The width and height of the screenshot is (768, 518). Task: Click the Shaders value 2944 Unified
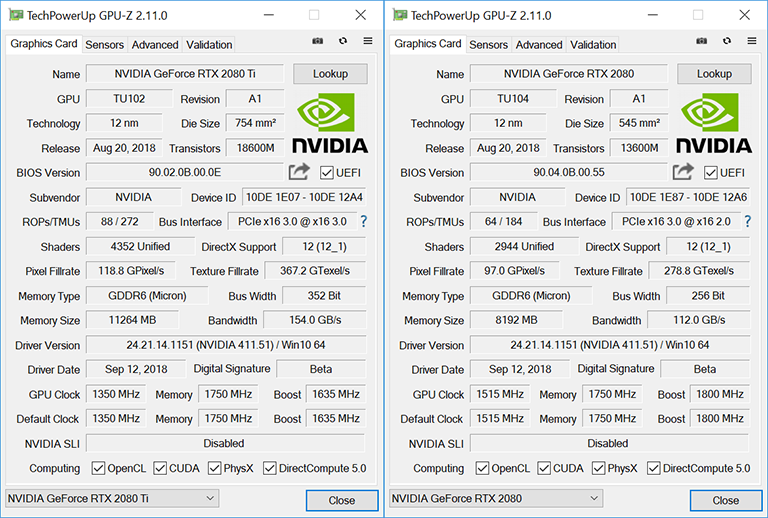coord(524,246)
